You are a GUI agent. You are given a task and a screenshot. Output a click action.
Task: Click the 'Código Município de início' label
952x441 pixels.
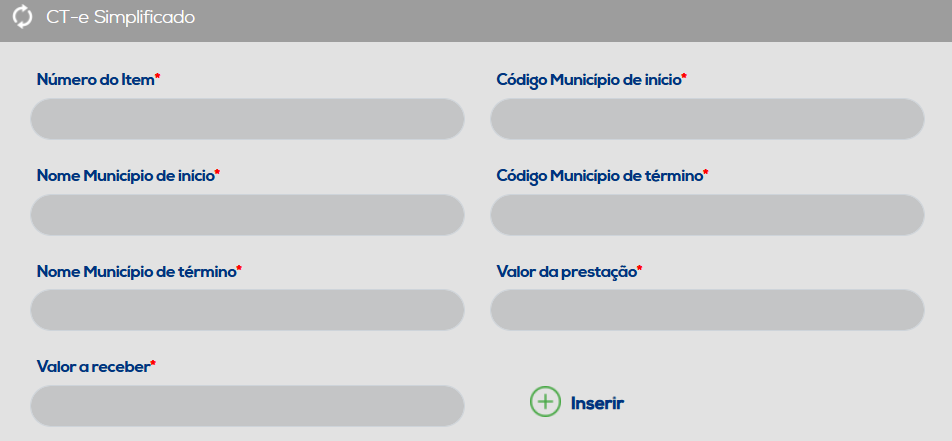click(x=588, y=80)
